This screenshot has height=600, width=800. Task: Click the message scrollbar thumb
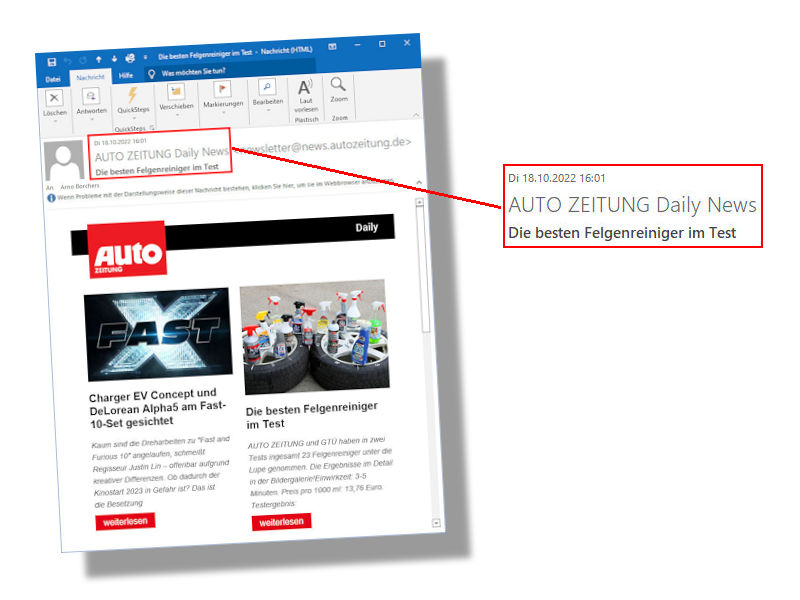pos(423,269)
